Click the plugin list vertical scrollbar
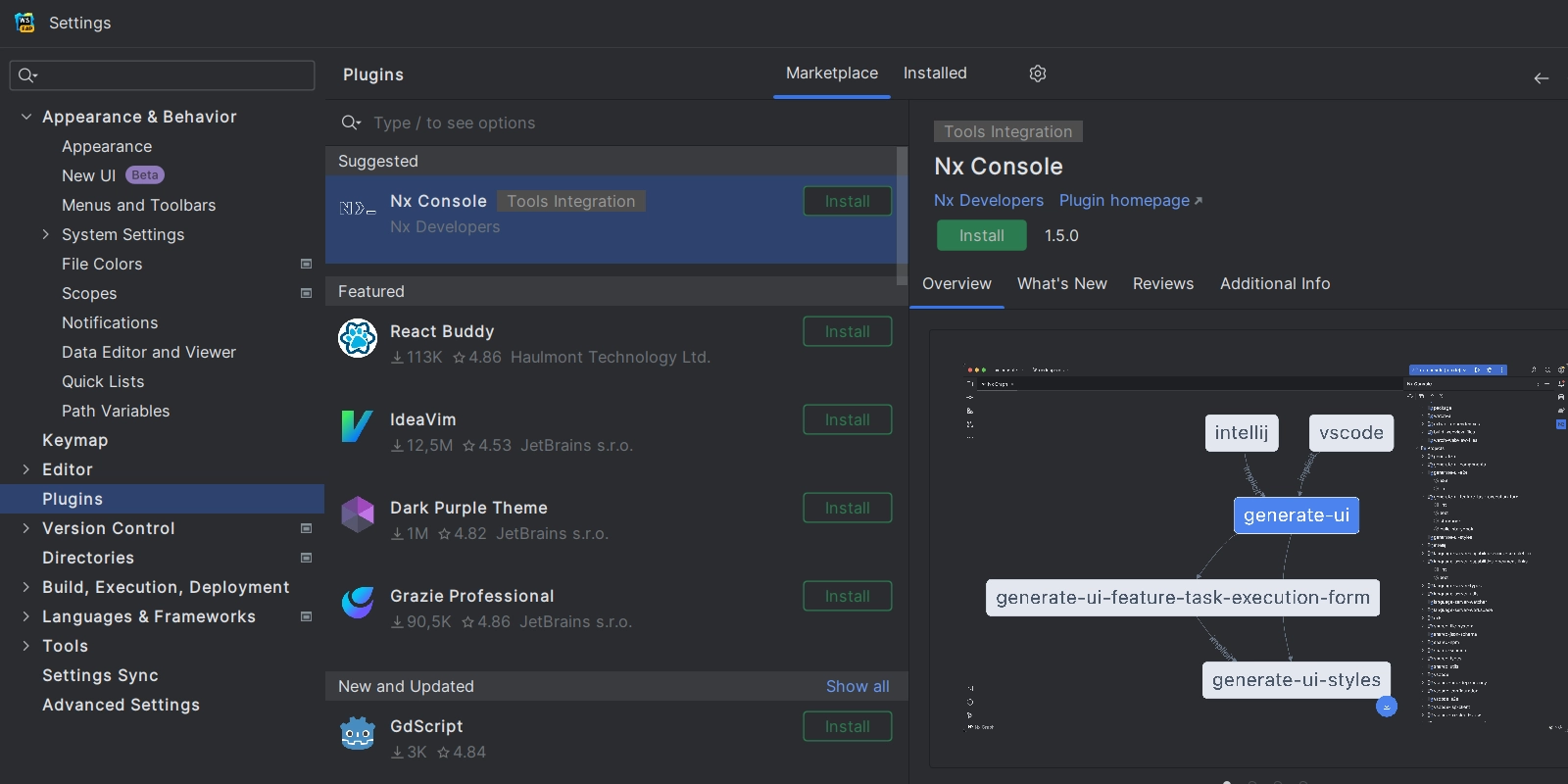1568x784 pixels. pos(902,216)
